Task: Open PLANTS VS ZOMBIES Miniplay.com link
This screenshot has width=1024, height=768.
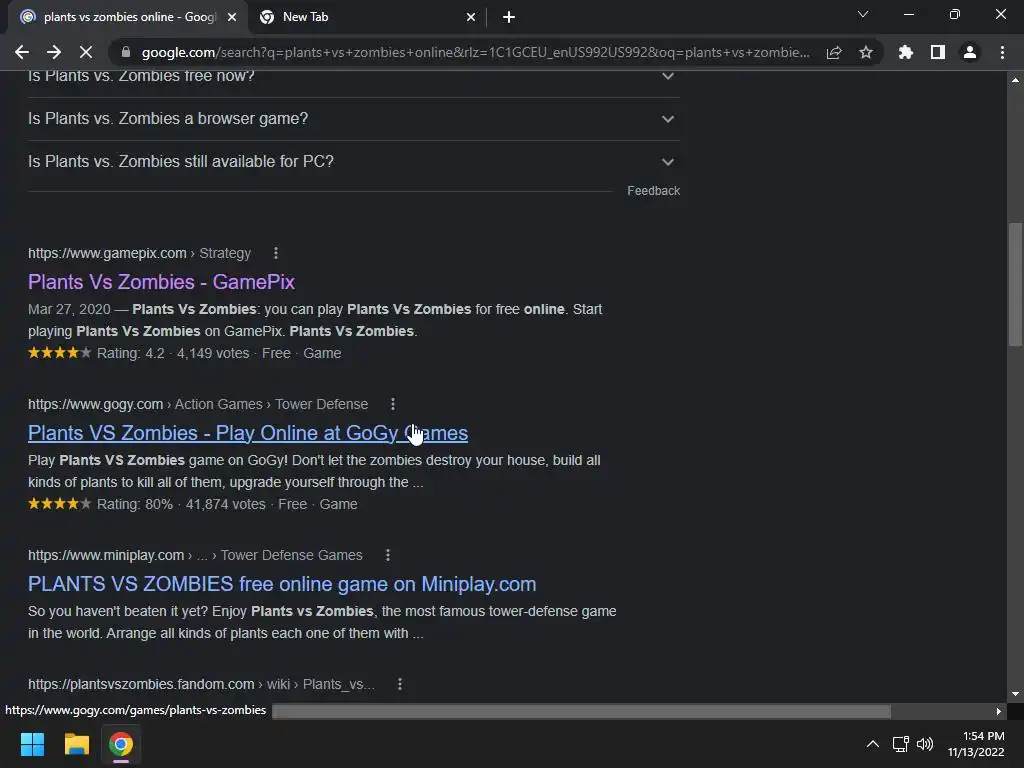Action: (x=282, y=584)
